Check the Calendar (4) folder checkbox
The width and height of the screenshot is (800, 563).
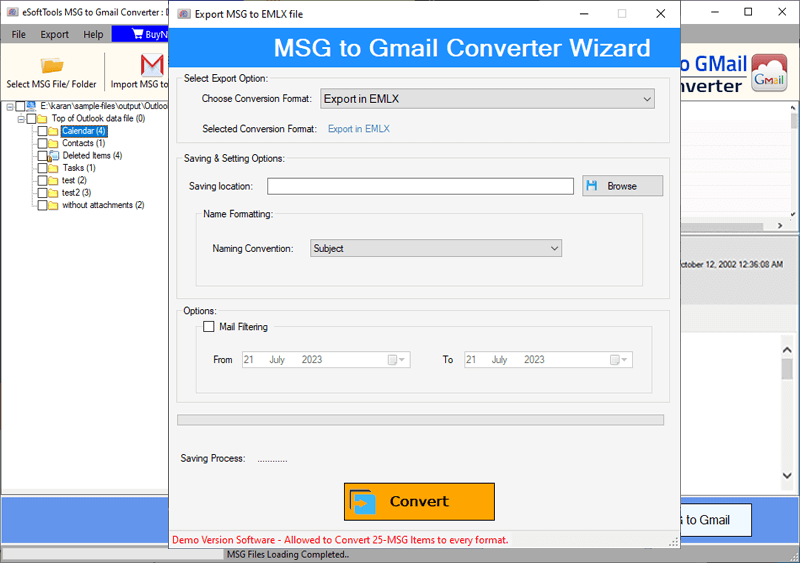pyautogui.click(x=42, y=131)
